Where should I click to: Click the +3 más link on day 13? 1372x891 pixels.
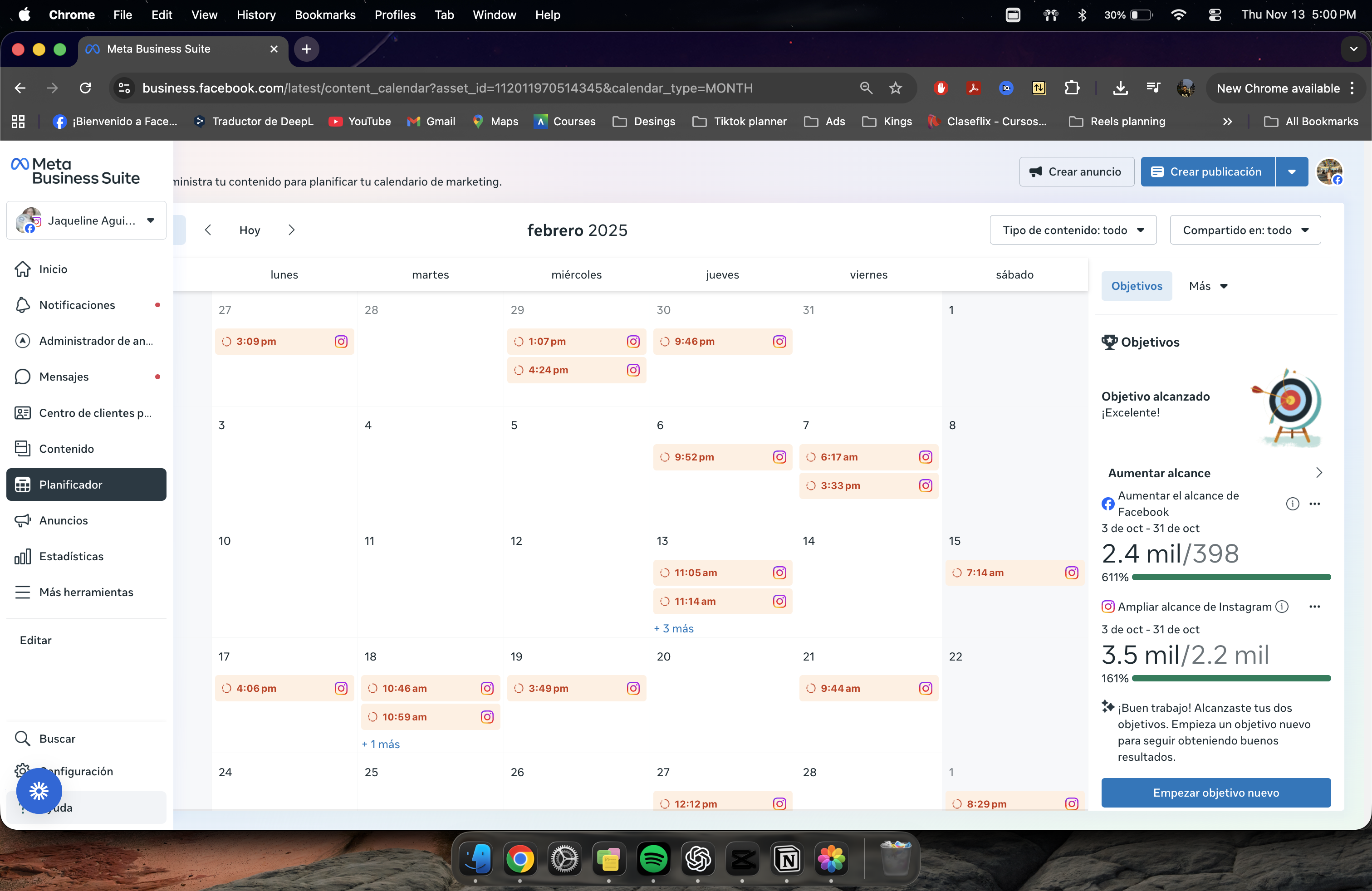(674, 628)
